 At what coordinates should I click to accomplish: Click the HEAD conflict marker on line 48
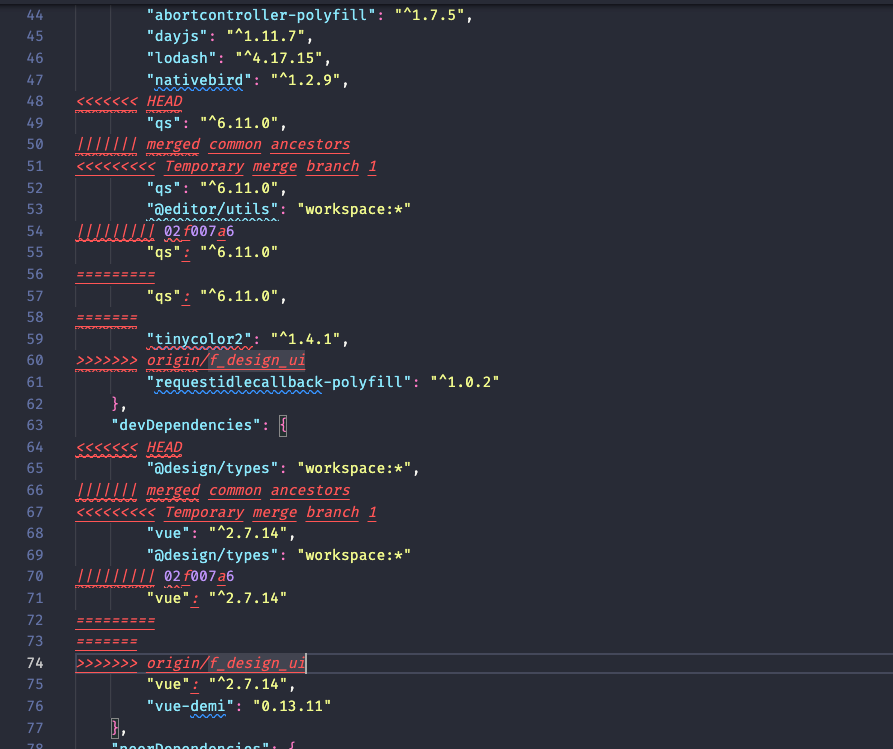[x=164, y=101]
